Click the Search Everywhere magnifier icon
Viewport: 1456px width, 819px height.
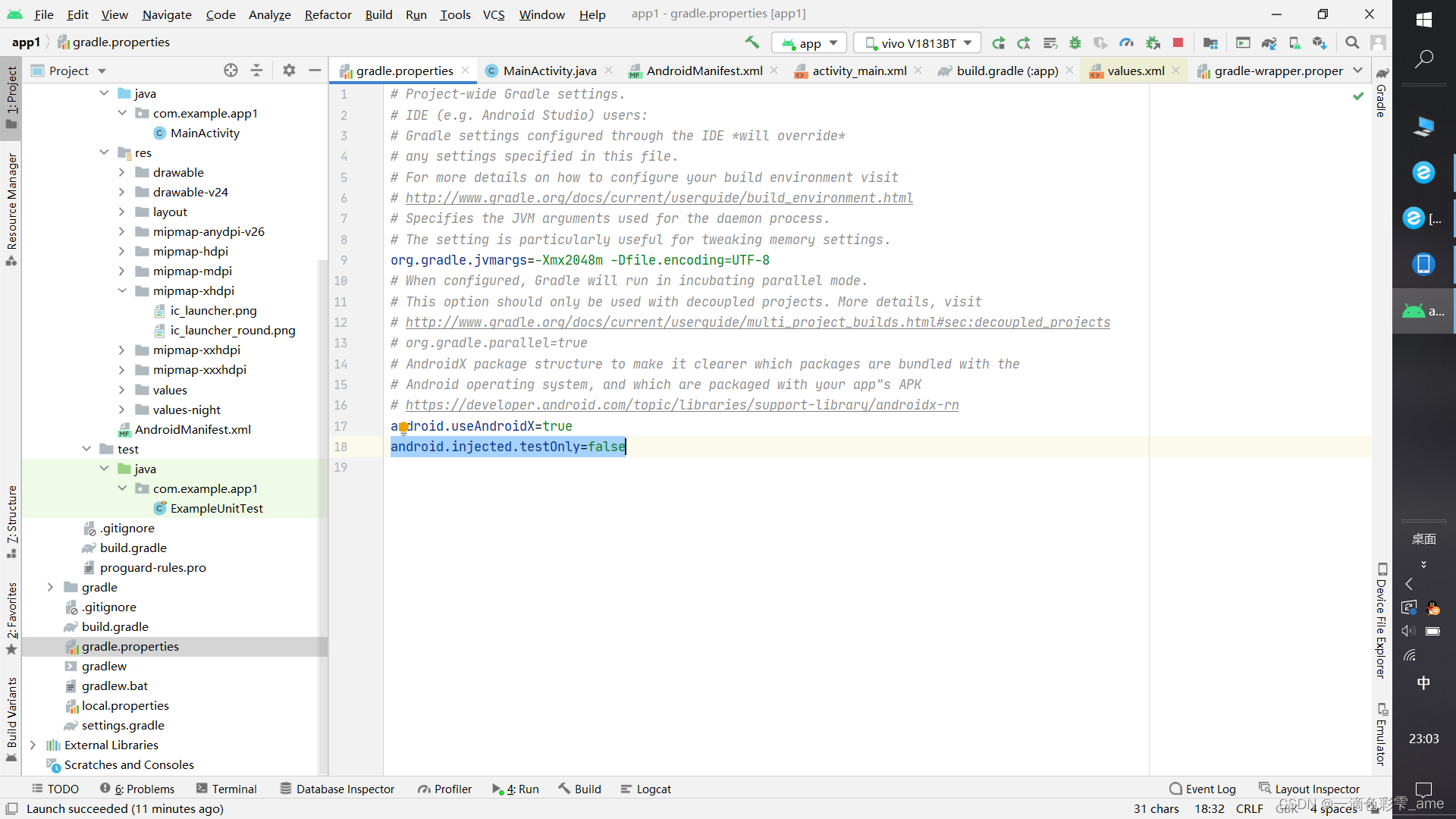(x=1352, y=43)
